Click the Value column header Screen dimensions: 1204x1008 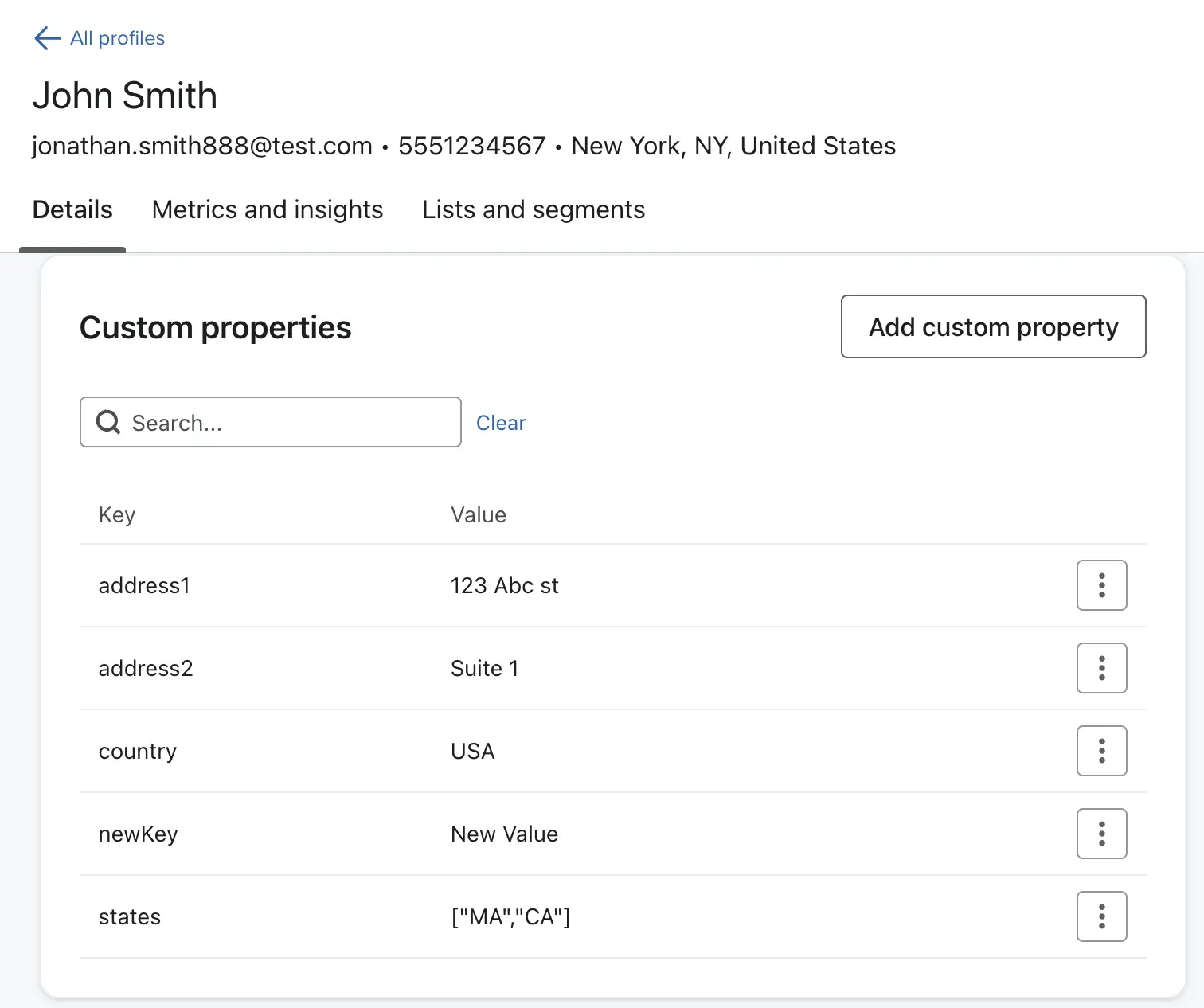[x=478, y=515]
